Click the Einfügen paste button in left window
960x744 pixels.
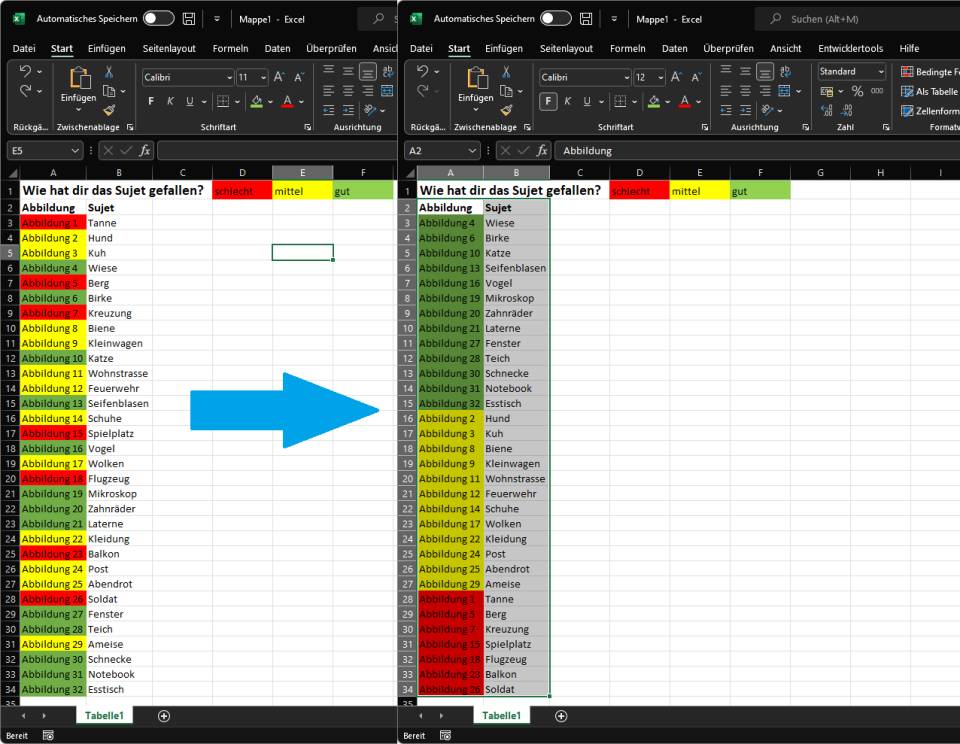coord(78,86)
